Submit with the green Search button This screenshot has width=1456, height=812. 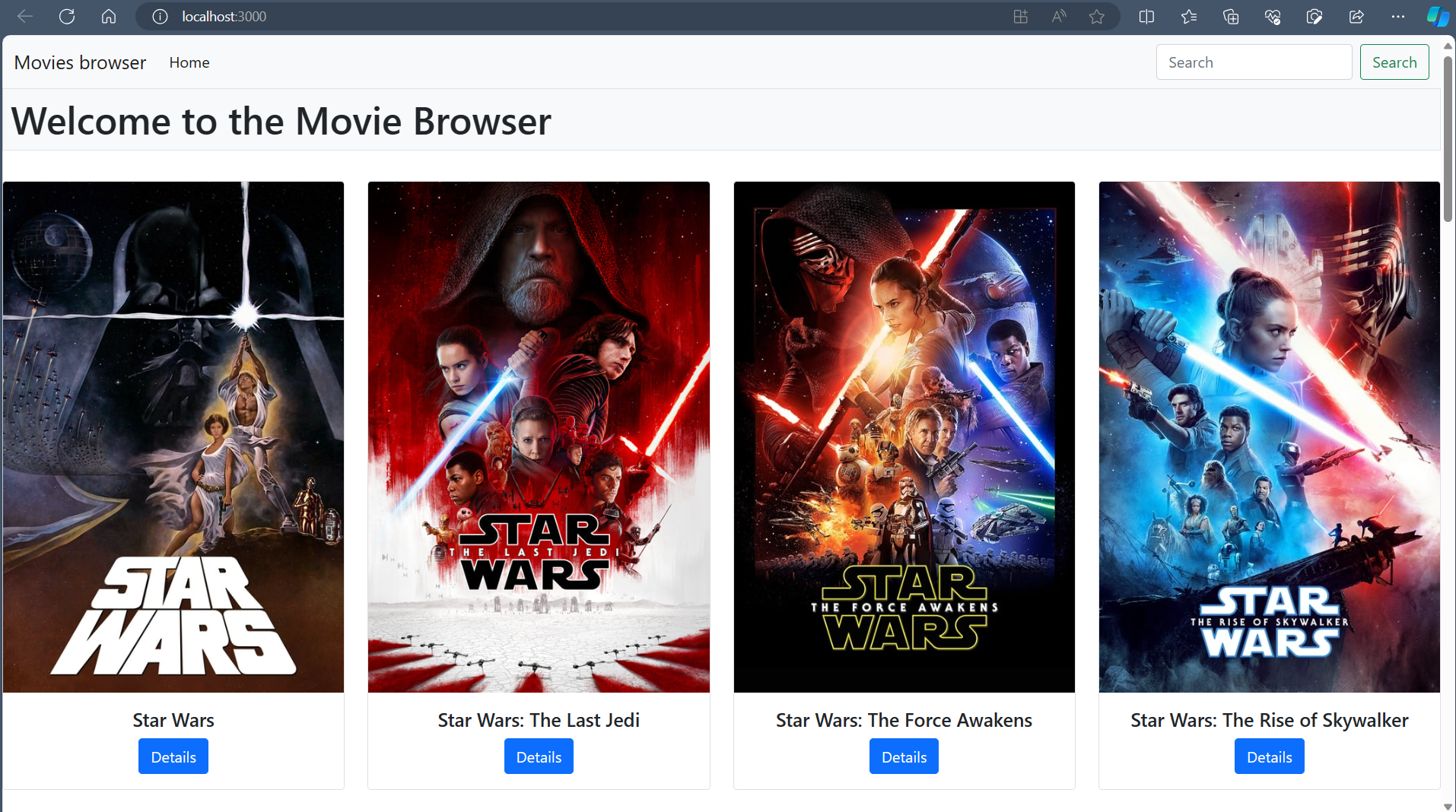[1394, 62]
